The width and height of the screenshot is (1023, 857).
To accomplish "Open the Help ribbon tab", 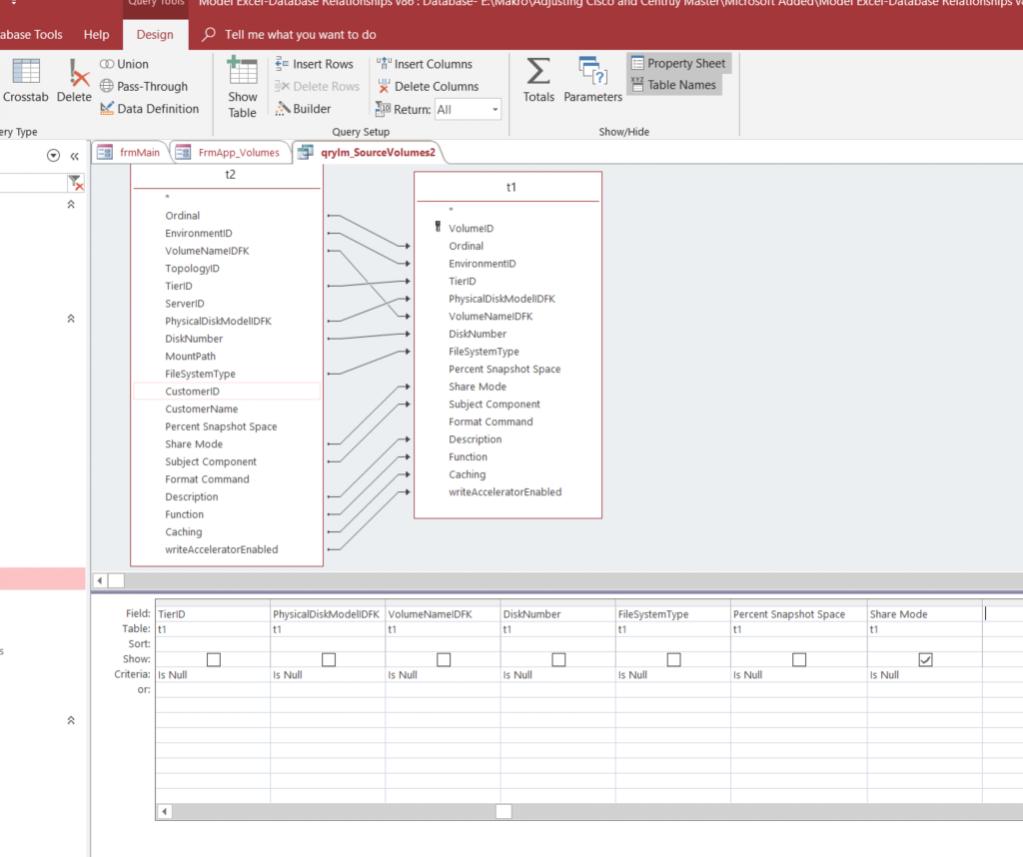I will click(x=97, y=35).
